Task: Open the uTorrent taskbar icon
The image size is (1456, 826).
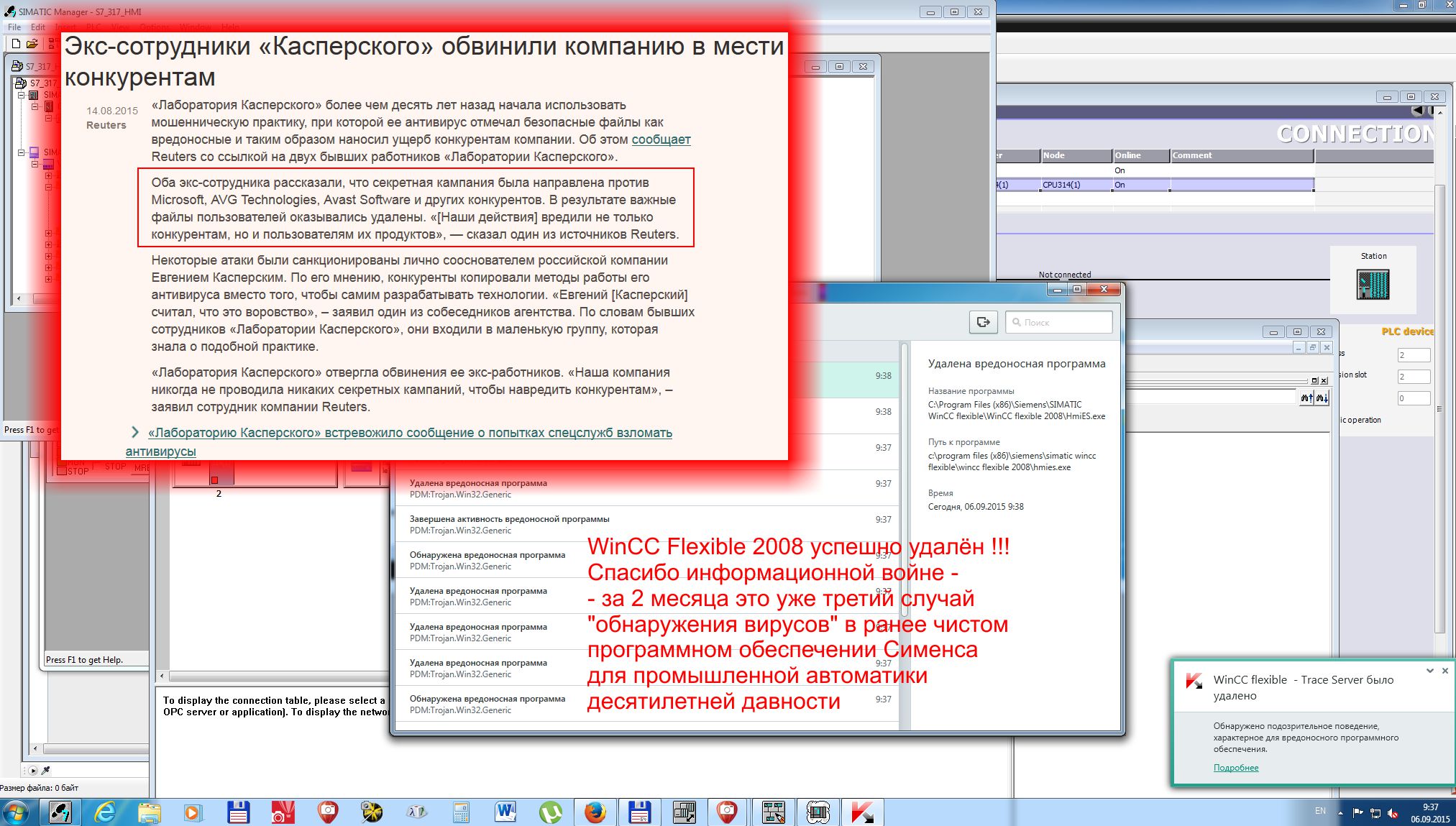Action: pyautogui.click(x=550, y=813)
